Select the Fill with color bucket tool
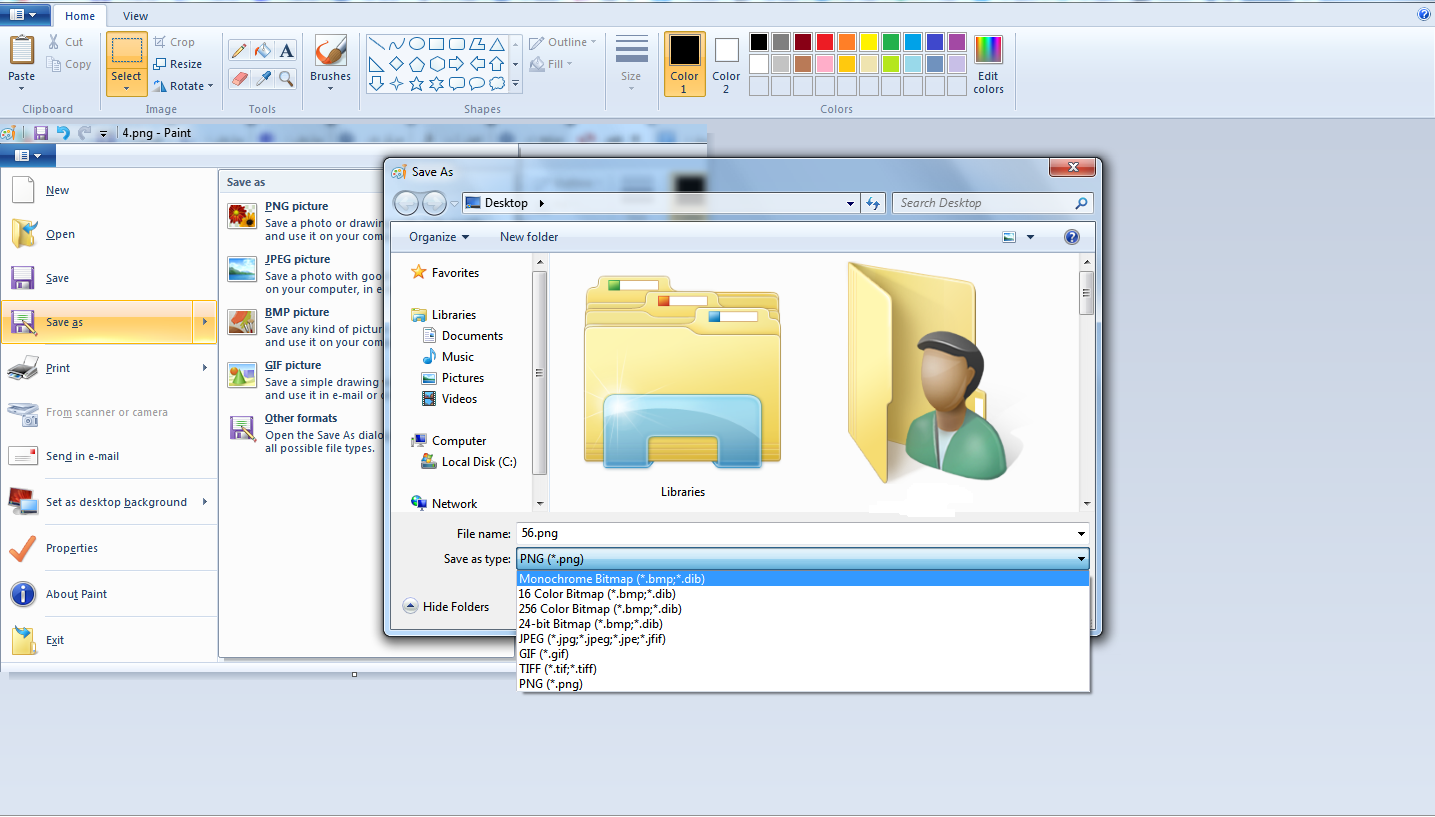This screenshot has width=1435, height=817. point(263,50)
